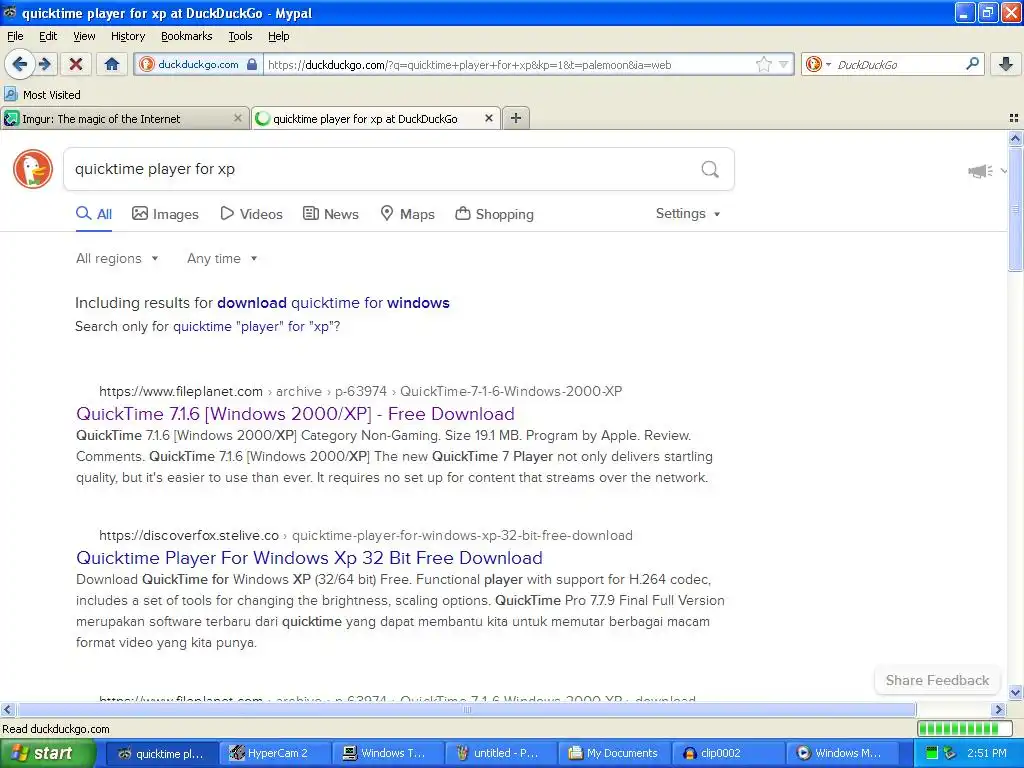Open Quicktime Player For Windows Xp 32 Bit result

[x=309, y=558]
